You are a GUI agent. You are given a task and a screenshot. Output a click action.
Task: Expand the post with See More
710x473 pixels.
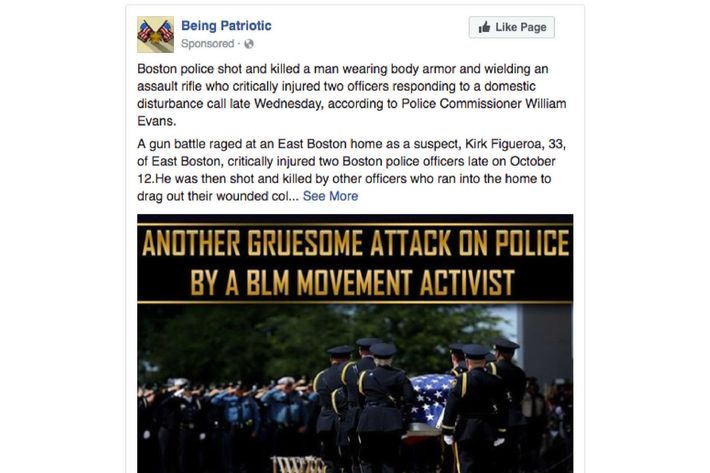coord(330,196)
